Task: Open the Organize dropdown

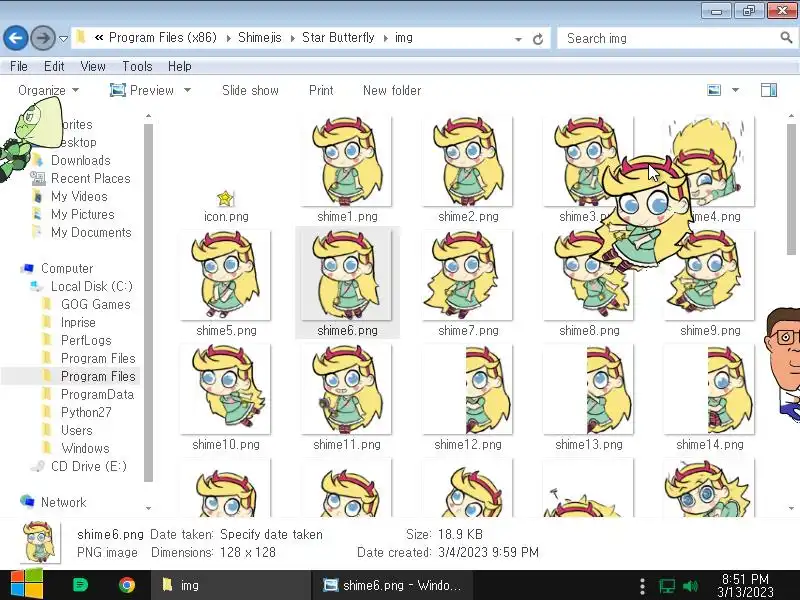Action: [48, 90]
